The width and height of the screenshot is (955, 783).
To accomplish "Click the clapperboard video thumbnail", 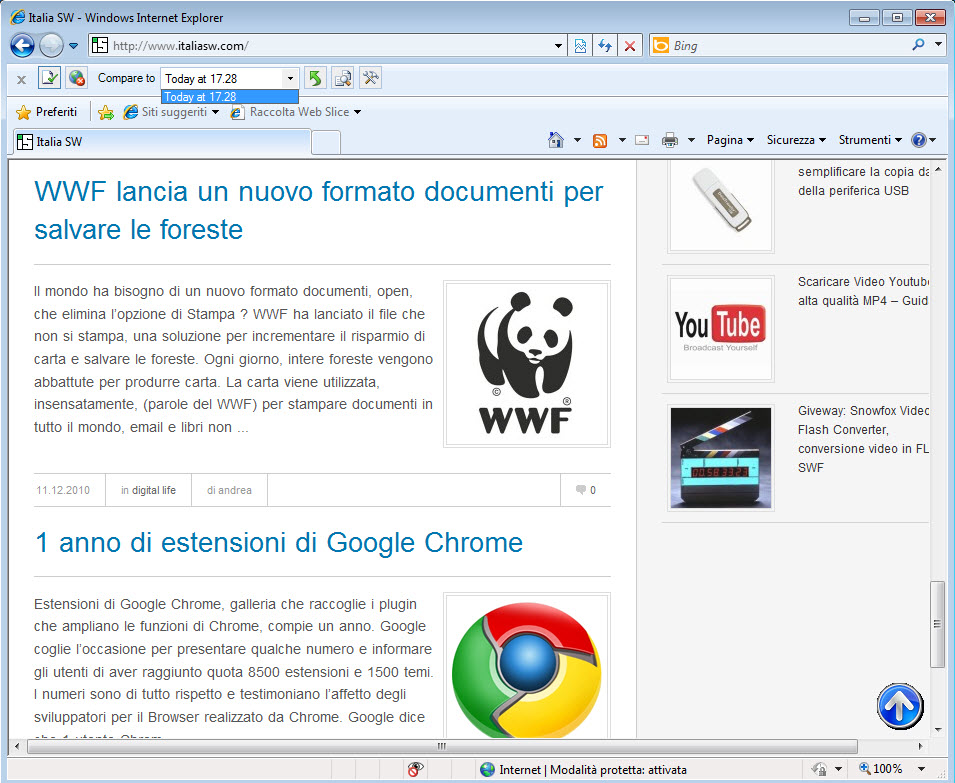I will point(721,458).
